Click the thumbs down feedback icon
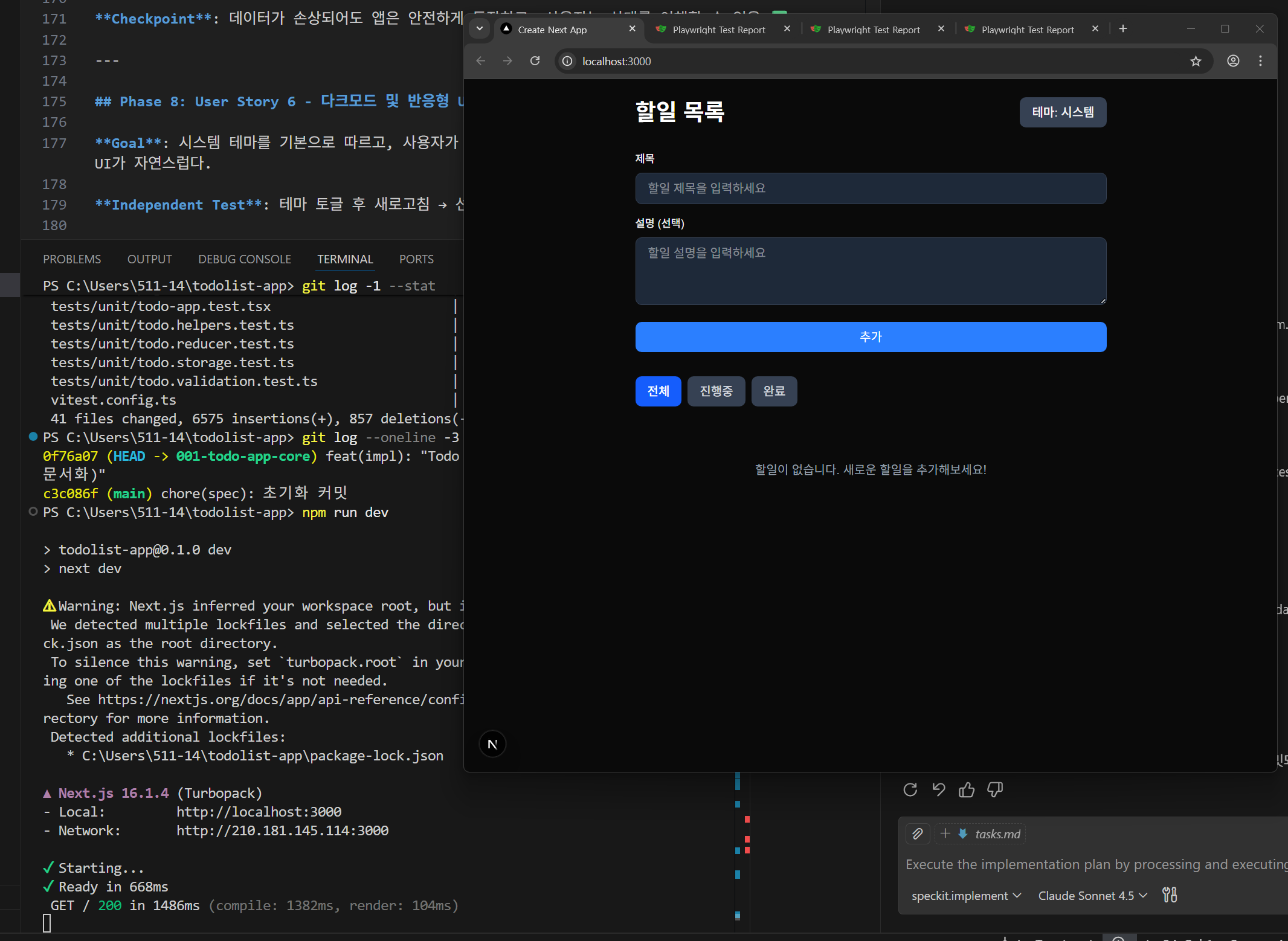 [x=994, y=789]
